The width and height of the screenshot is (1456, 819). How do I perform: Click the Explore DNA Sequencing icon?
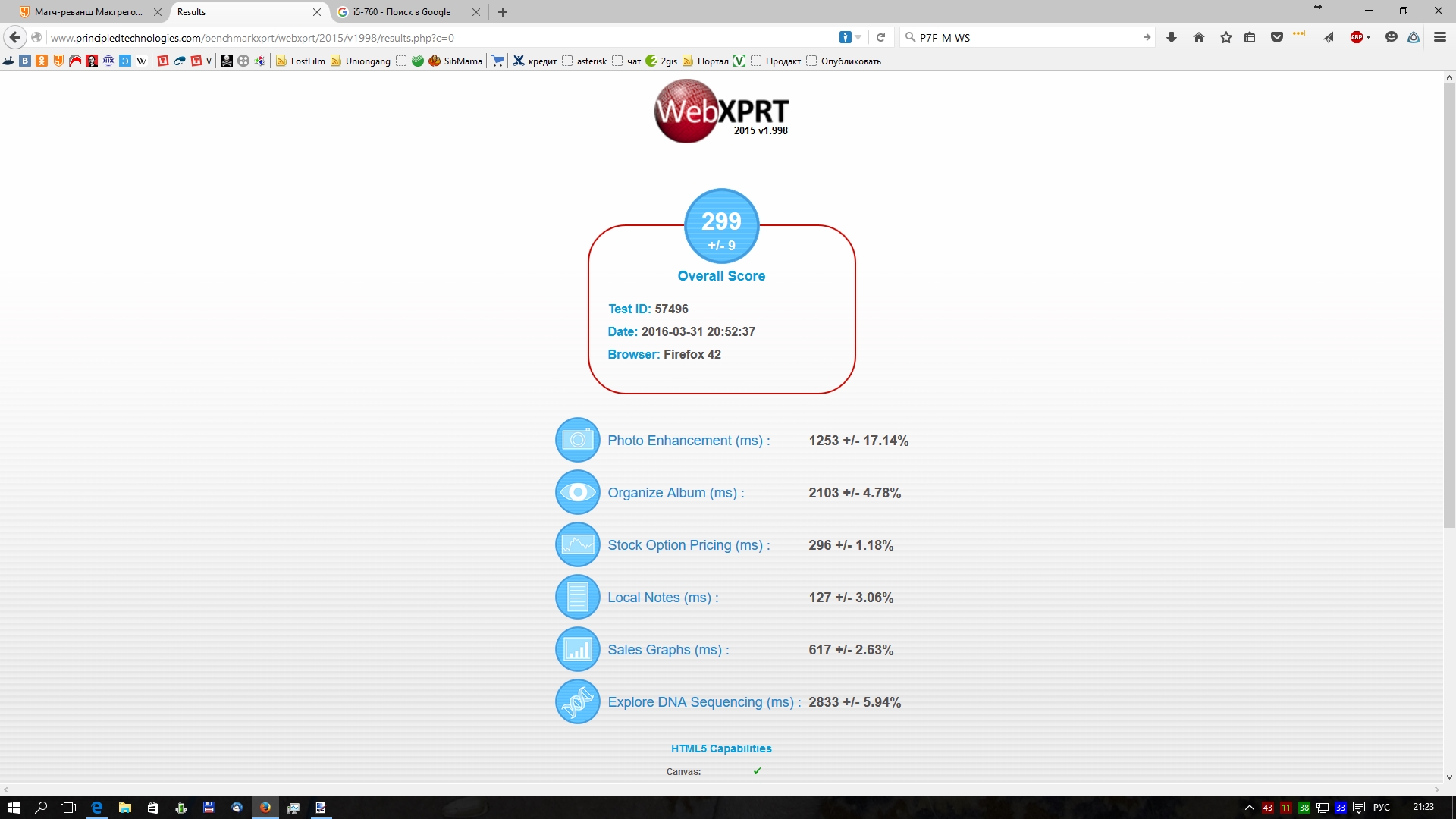[577, 701]
